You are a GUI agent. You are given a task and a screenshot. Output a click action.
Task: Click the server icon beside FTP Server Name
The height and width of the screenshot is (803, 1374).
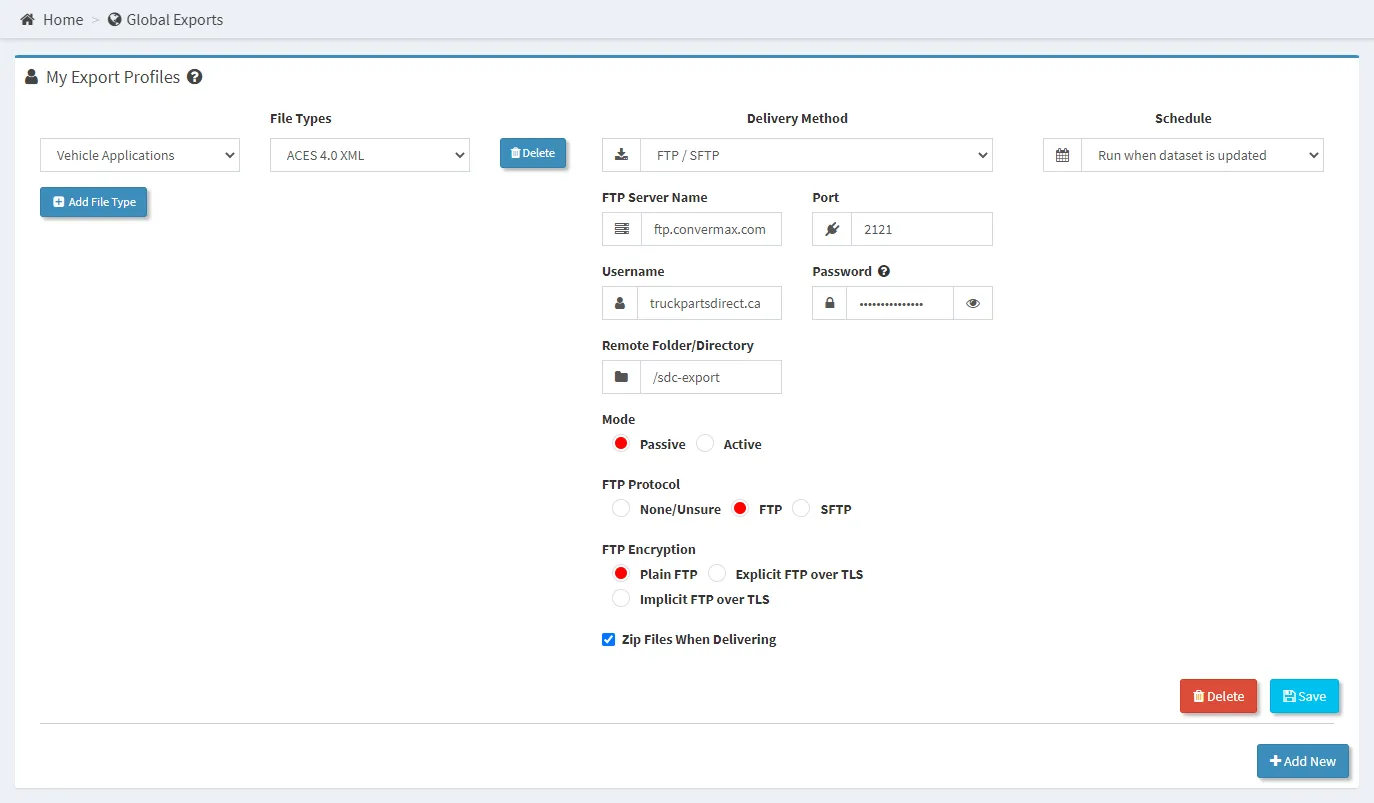pyautogui.click(x=621, y=229)
